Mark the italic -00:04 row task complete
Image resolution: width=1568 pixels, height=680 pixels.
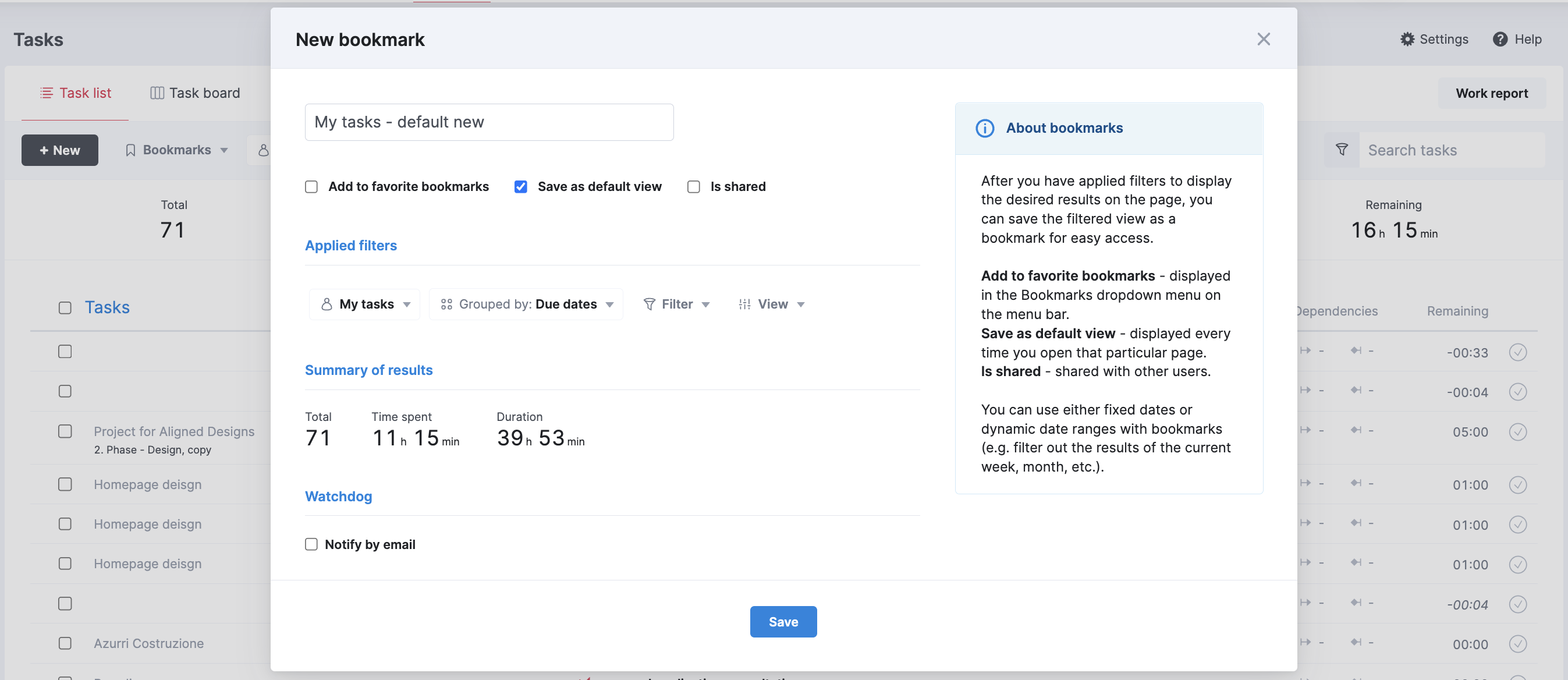[x=1517, y=604]
